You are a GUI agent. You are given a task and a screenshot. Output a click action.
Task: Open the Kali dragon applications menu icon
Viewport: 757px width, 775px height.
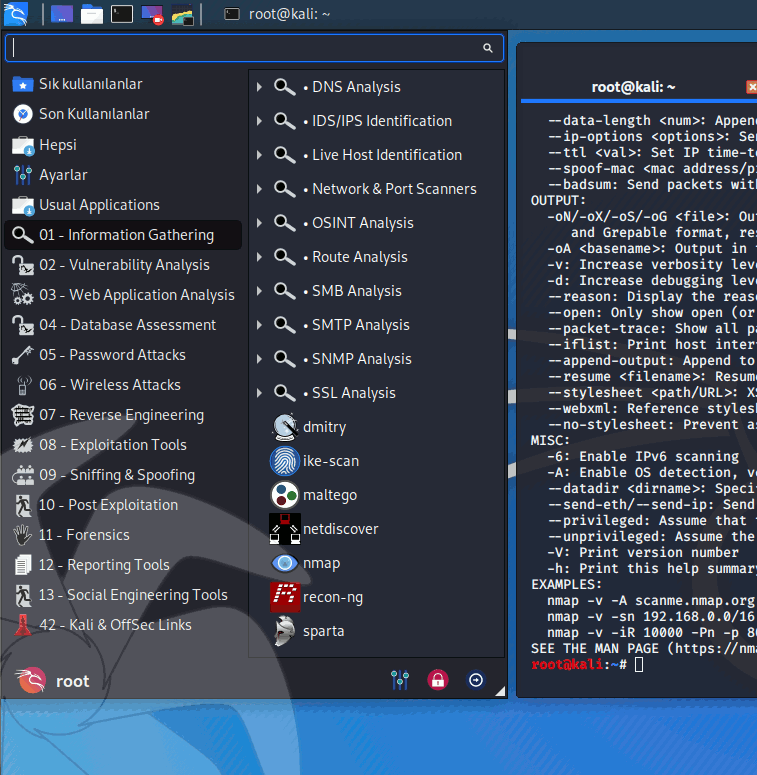(x=16, y=14)
